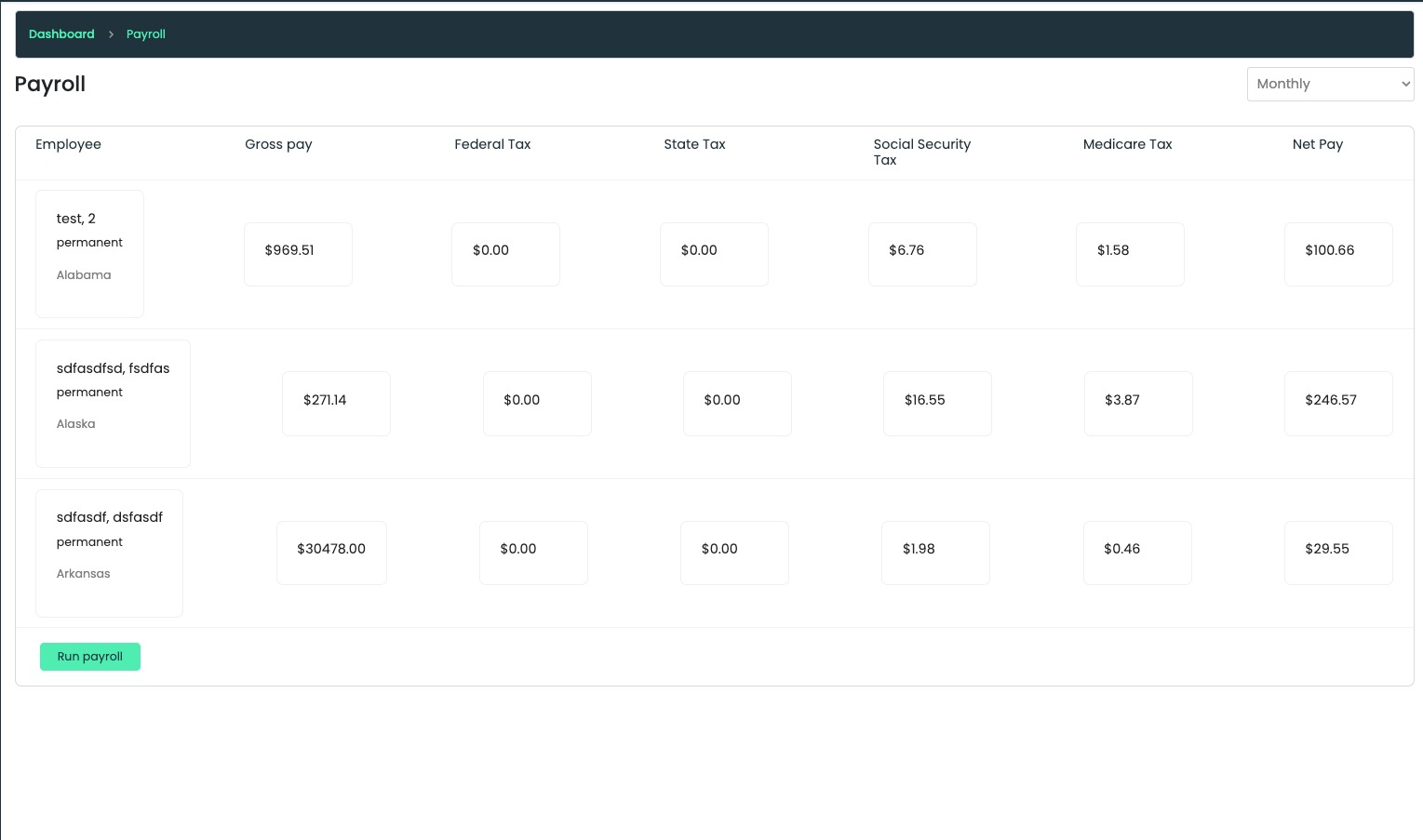Screen dimensions: 1423x840
Task: Click the State Tax field in Alabama row
Action: [714, 254]
